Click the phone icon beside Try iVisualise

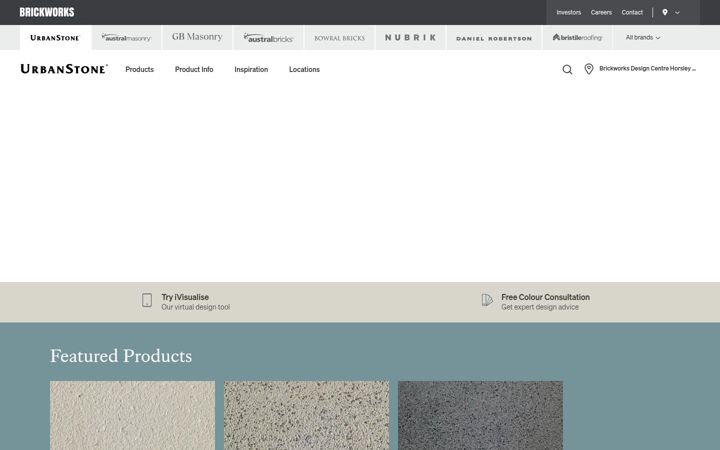(x=147, y=300)
